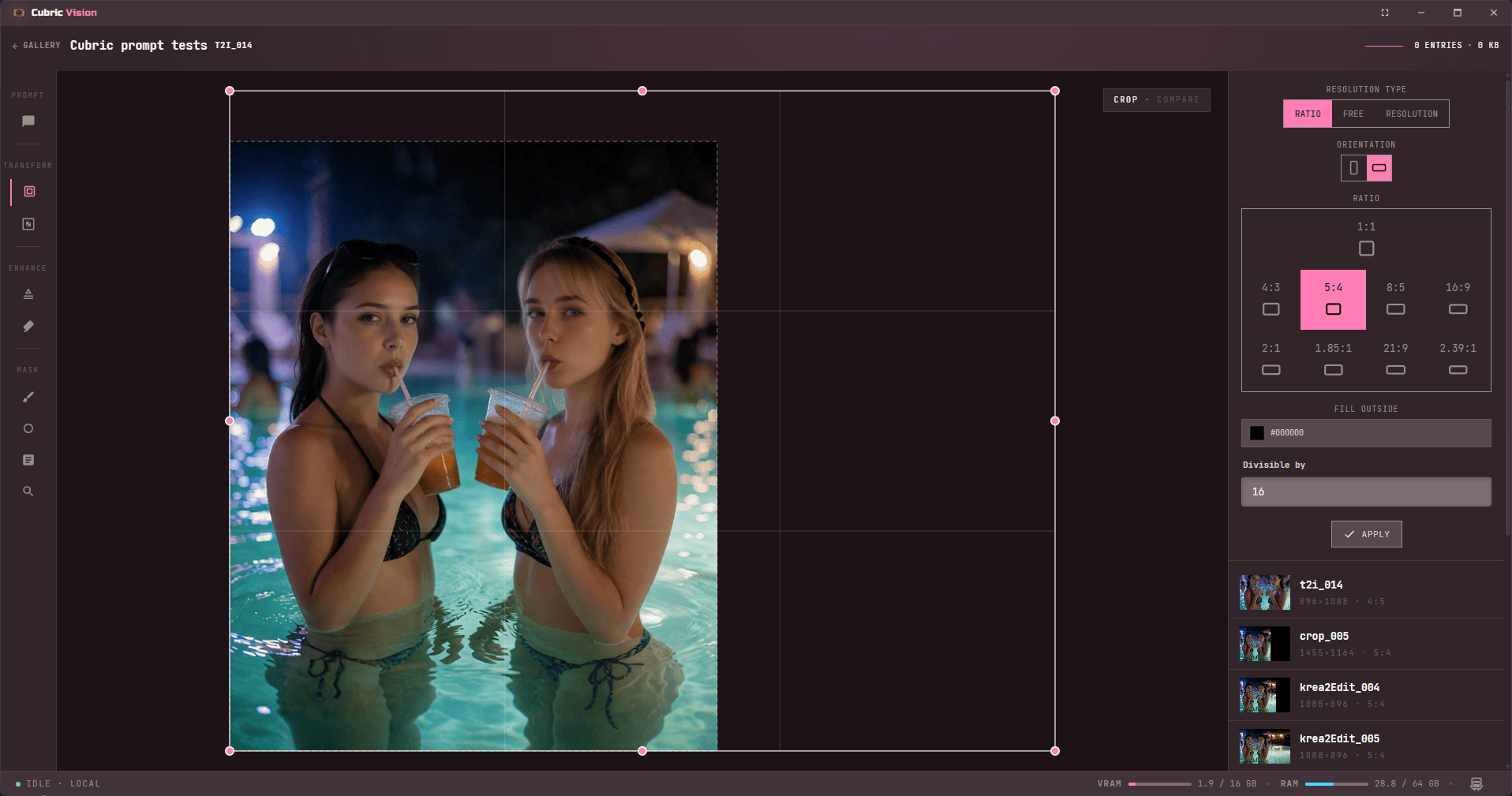
Task: Open the krea2Edit_005 history entry
Action: coord(1366,746)
